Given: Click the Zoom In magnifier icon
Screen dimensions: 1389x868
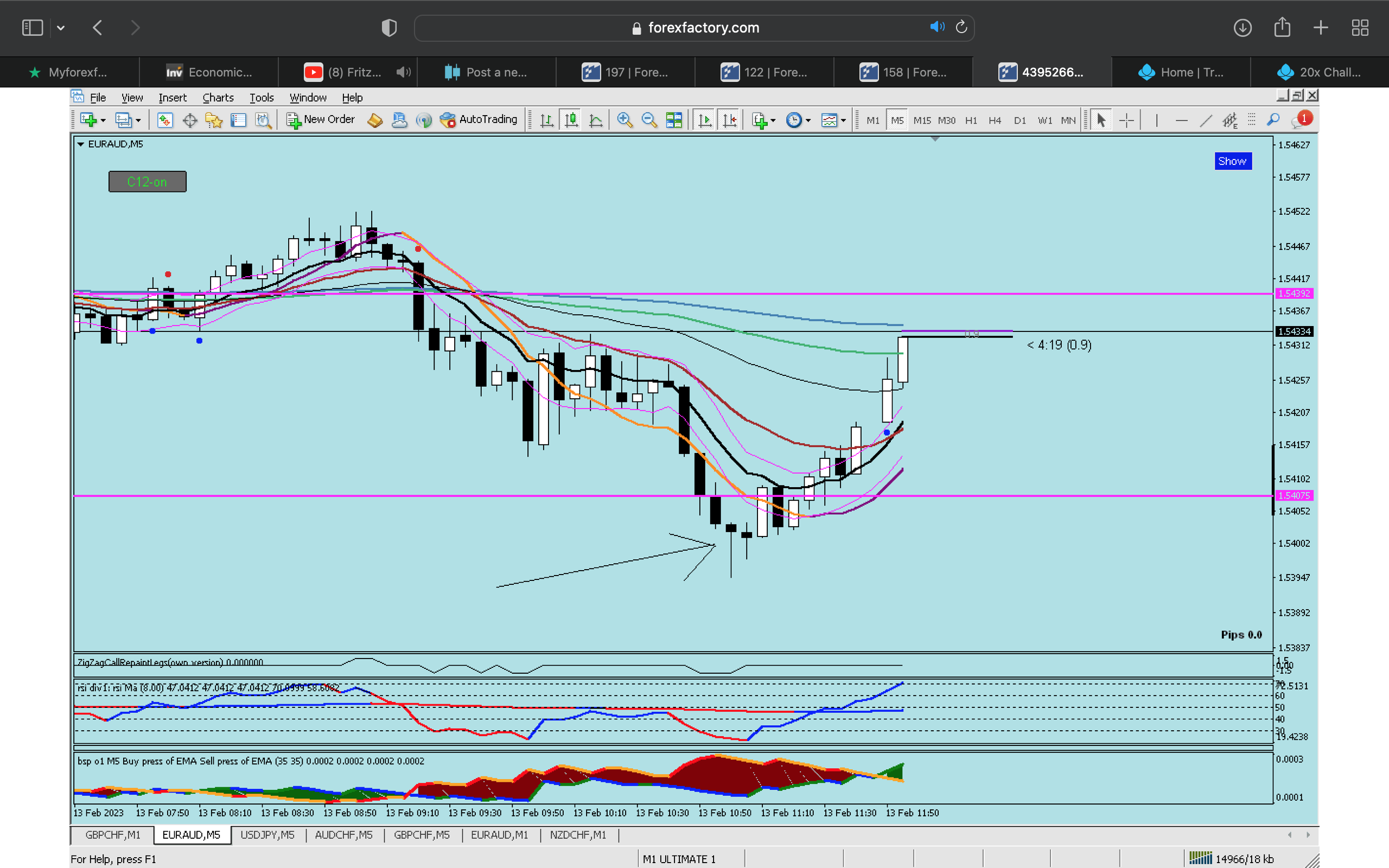Looking at the screenshot, I should point(625,120).
